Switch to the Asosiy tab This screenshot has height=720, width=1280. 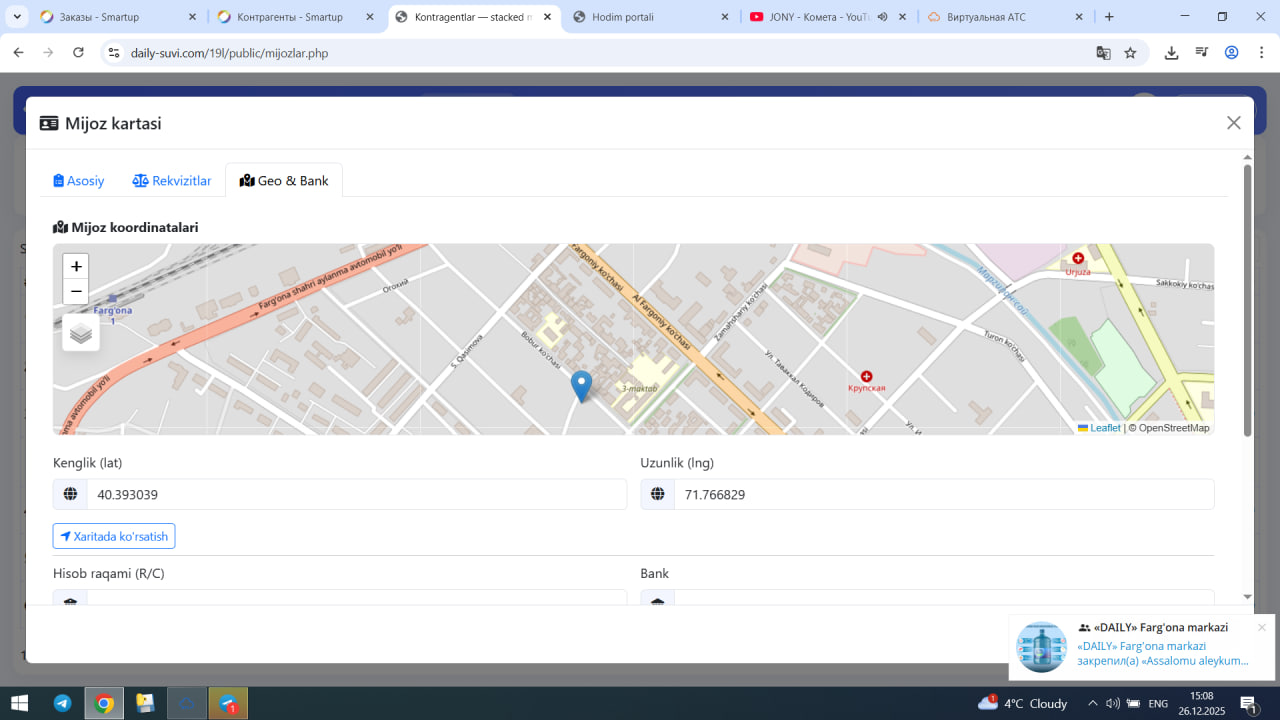79,181
